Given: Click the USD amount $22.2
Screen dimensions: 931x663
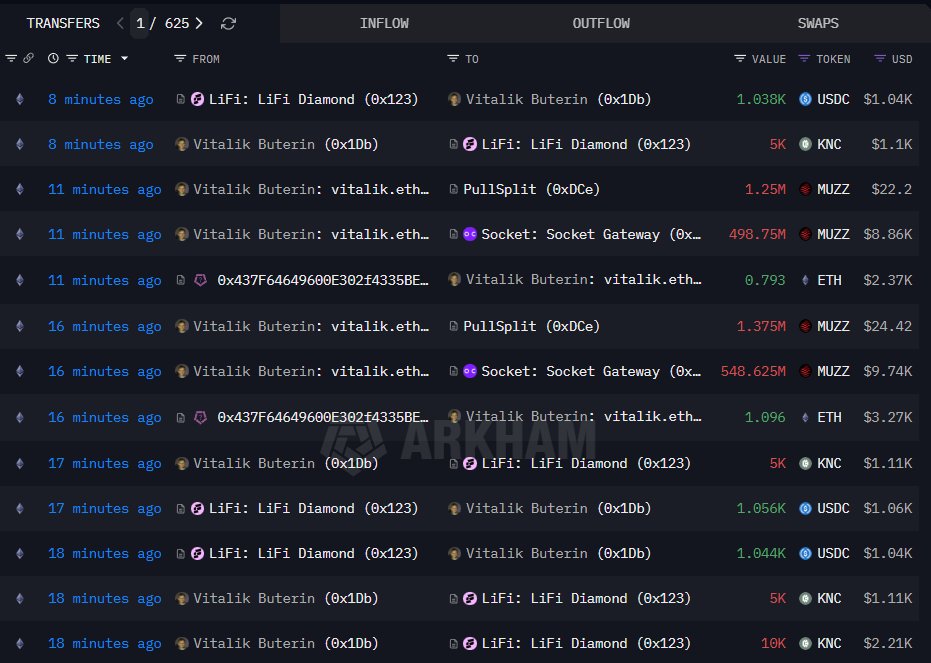Looking at the screenshot, I should (892, 189).
